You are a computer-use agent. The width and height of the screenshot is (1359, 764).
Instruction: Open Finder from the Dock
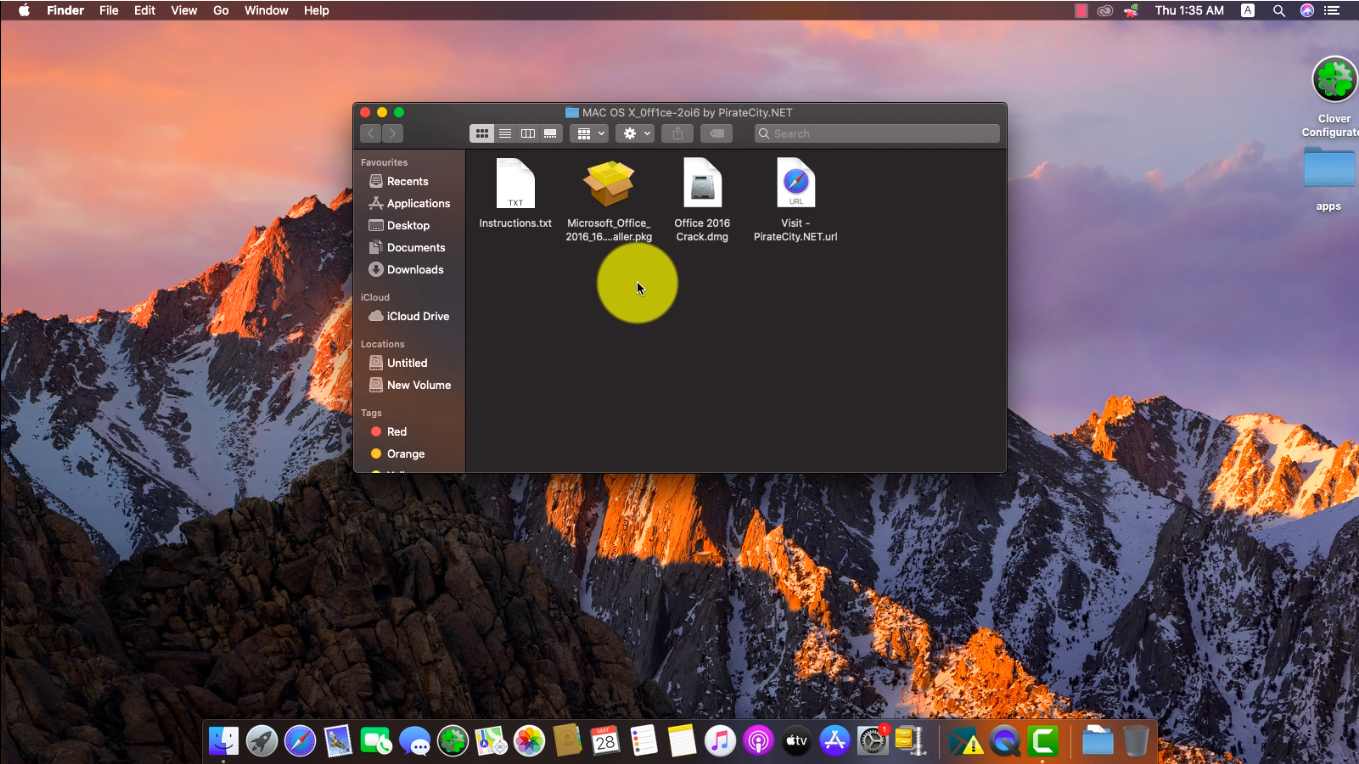click(224, 741)
